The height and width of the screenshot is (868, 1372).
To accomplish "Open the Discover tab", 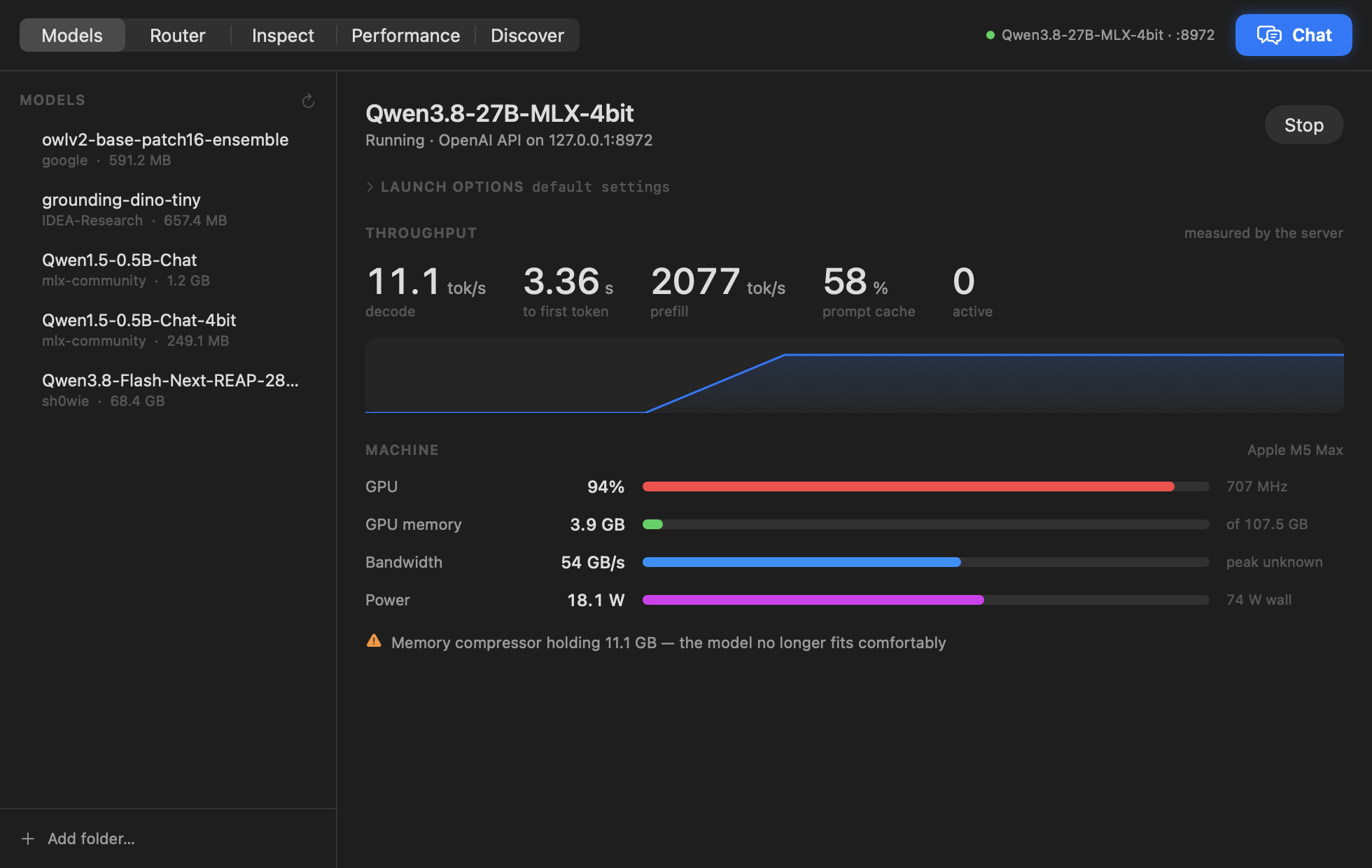I will tap(527, 35).
